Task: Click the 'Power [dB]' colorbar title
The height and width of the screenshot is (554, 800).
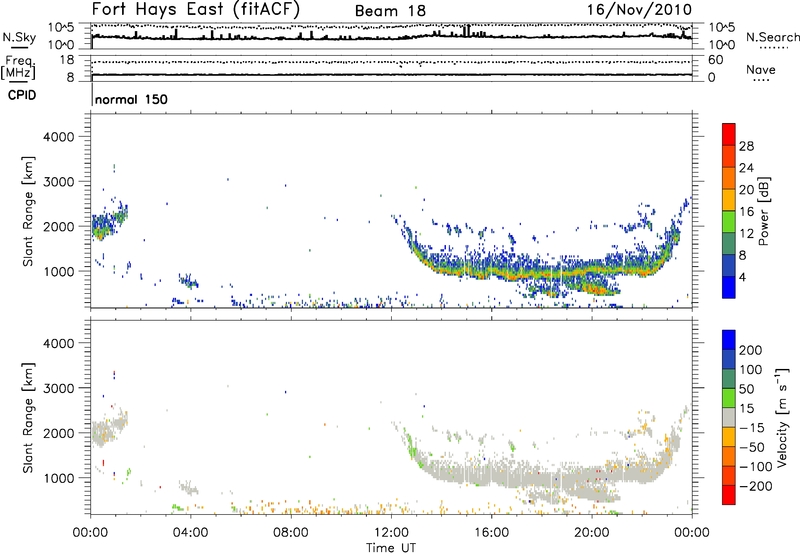Action: click(x=763, y=211)
